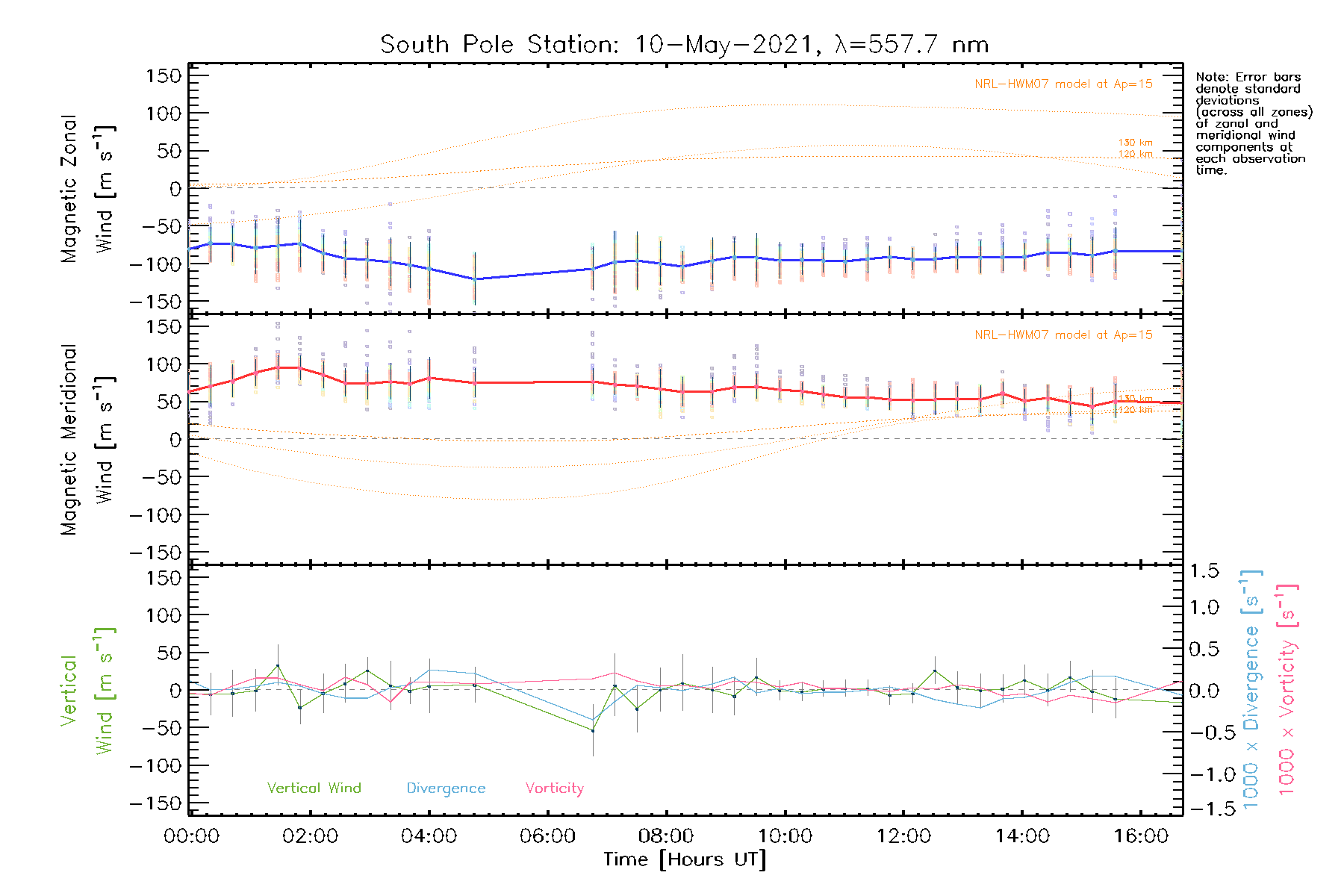Image resolution: width=1344 pixels, height=896 pixels.
Task: Click the 1000 x Vorticity axis label
Action: [x=1287, y=690]
